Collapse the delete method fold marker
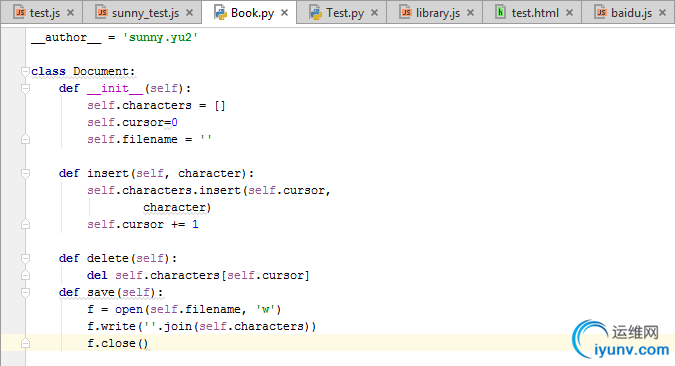Image resolution: width=675 pixels, height=366 pixels. tap(25, 258)
